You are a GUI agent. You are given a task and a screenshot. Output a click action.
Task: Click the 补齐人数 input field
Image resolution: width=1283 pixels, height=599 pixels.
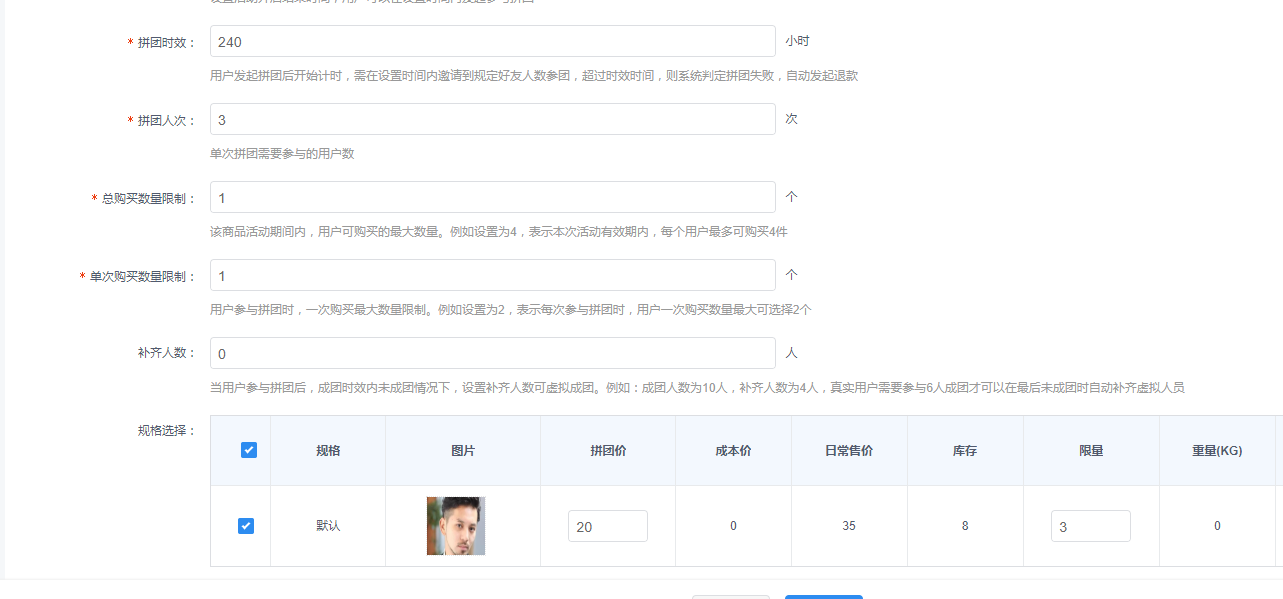[x=492, y=353]
